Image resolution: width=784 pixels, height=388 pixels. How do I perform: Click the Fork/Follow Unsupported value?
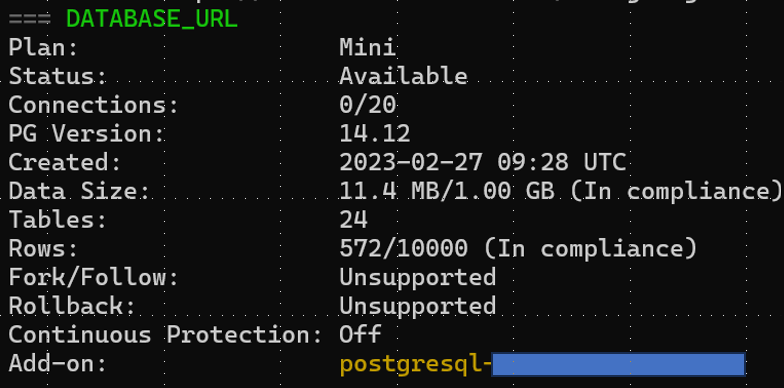(x=418, y=278)
